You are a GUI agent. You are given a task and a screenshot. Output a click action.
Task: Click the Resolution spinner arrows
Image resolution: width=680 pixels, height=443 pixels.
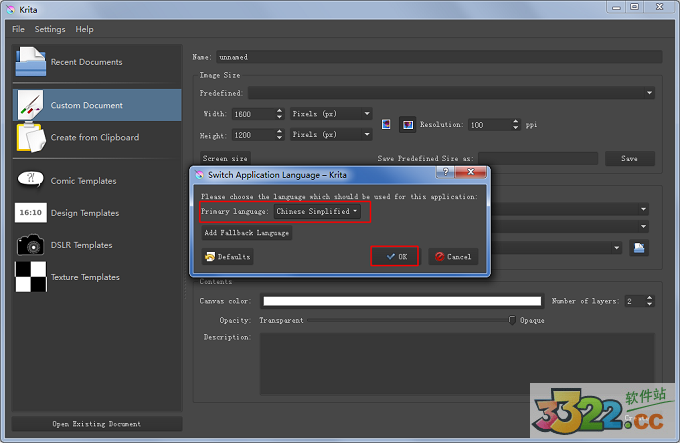(515, 125)
